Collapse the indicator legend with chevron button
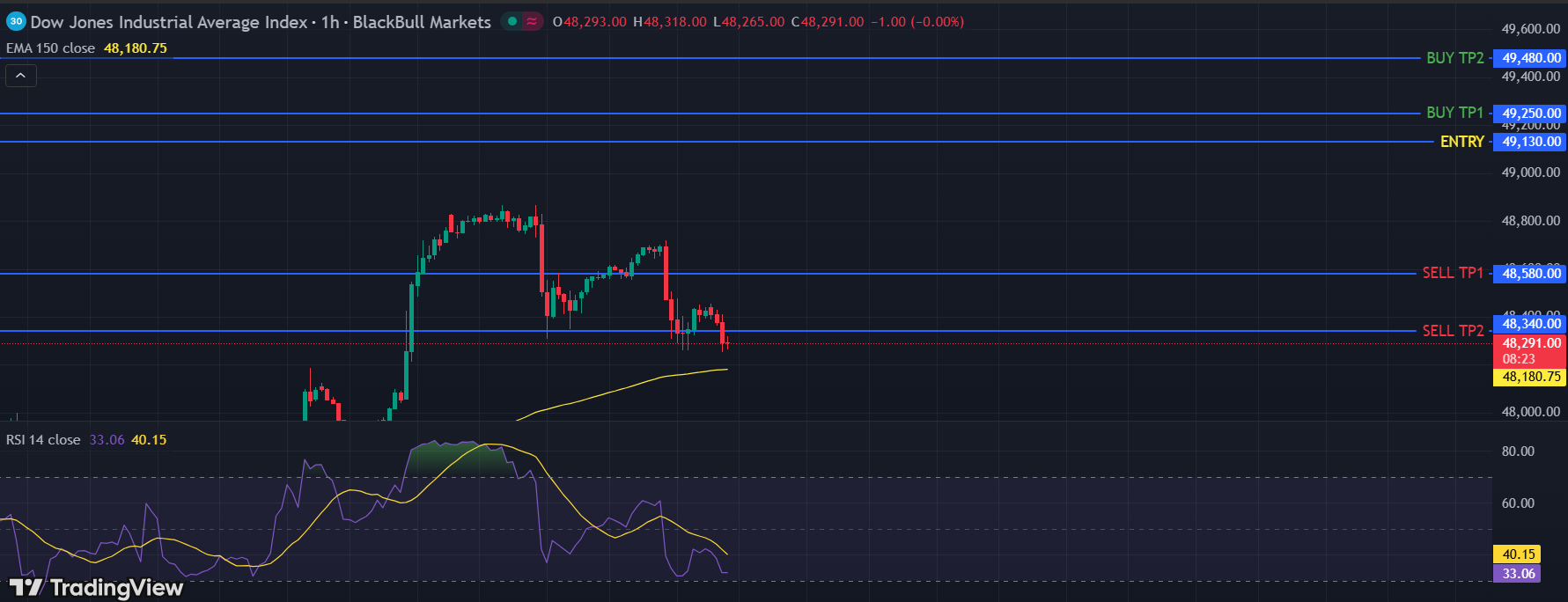The width and height of the screenshot is (1568, 602). coord(21,77)
